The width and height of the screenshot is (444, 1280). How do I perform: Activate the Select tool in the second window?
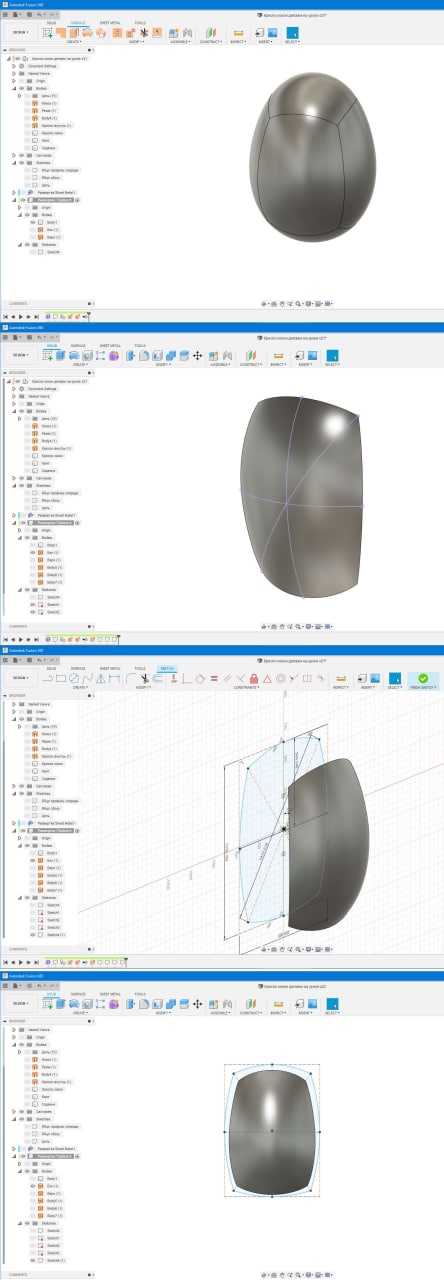coord(332,355)
